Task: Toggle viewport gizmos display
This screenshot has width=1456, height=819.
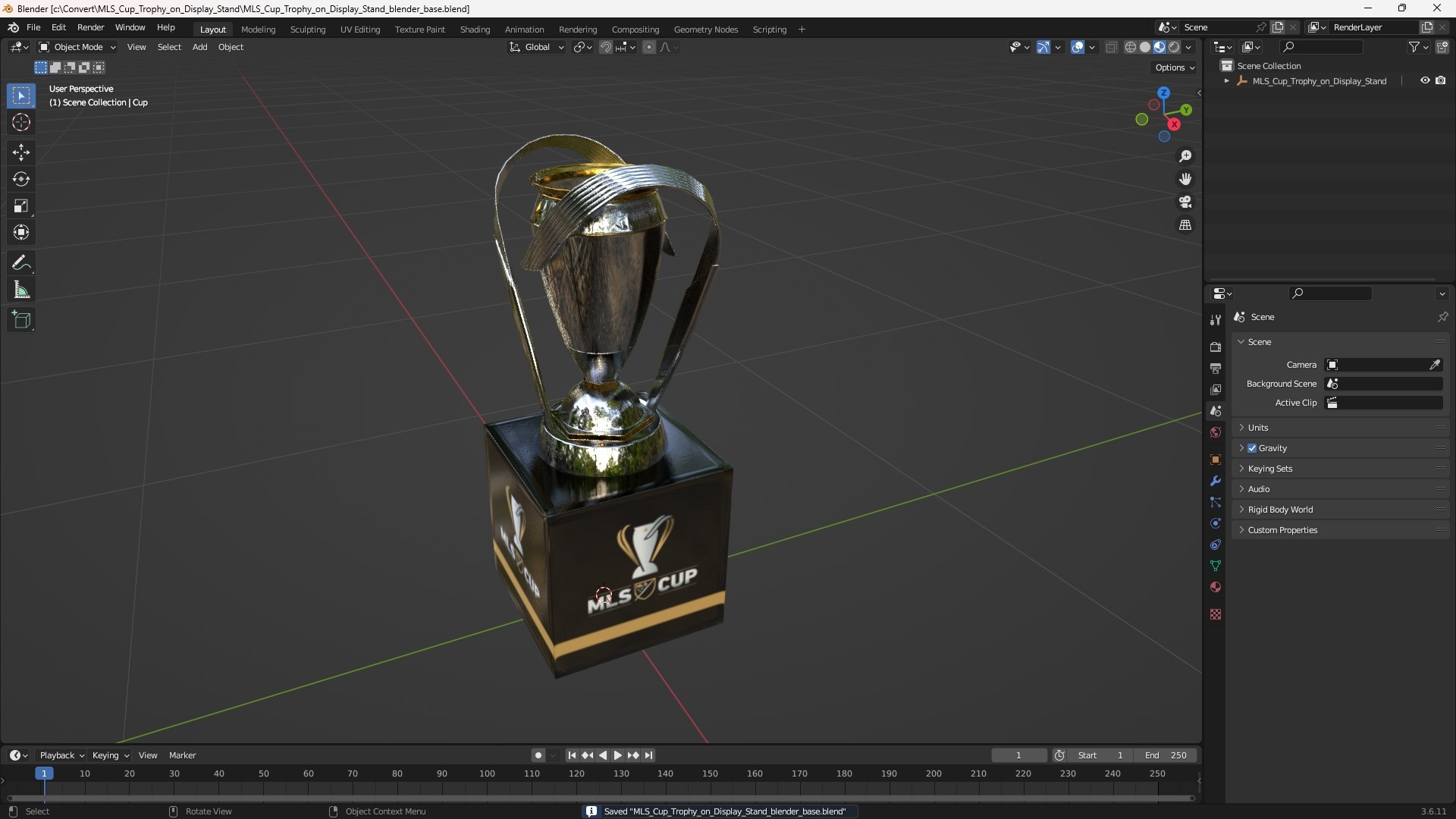Action: tap(1043, 47)
